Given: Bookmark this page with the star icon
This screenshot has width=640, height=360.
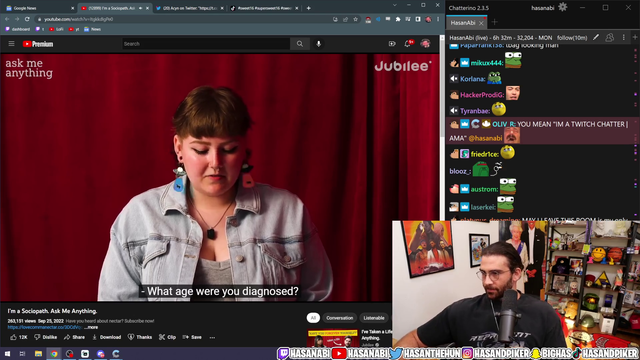Looking at the screenshot, I should pos(356,19).
